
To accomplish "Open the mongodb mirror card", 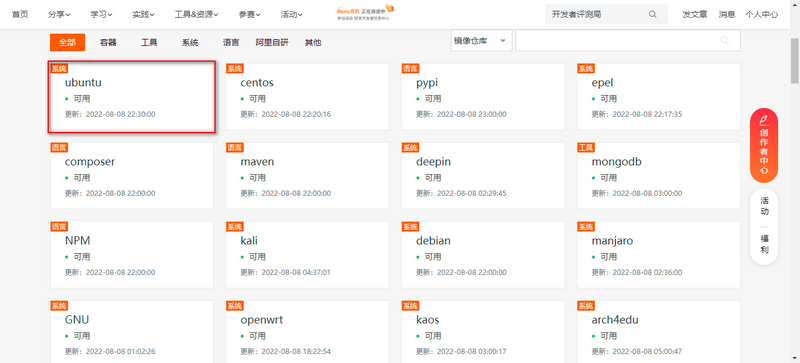I will click(659, 176).
